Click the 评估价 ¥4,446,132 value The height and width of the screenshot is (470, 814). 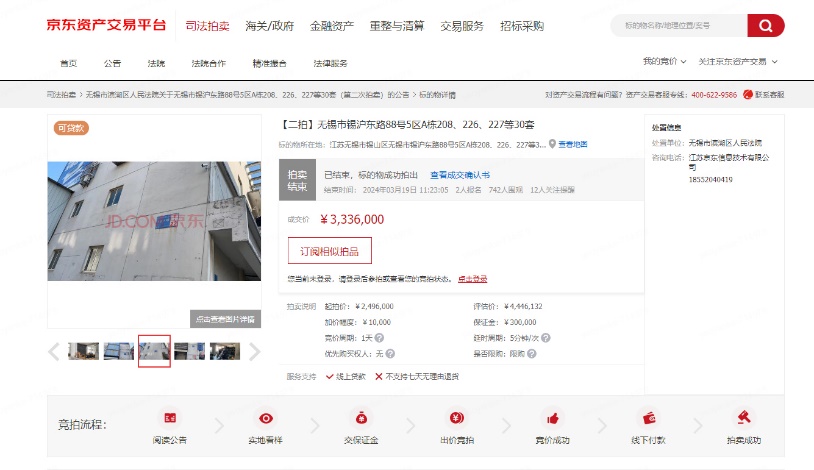tap(523, 306)
